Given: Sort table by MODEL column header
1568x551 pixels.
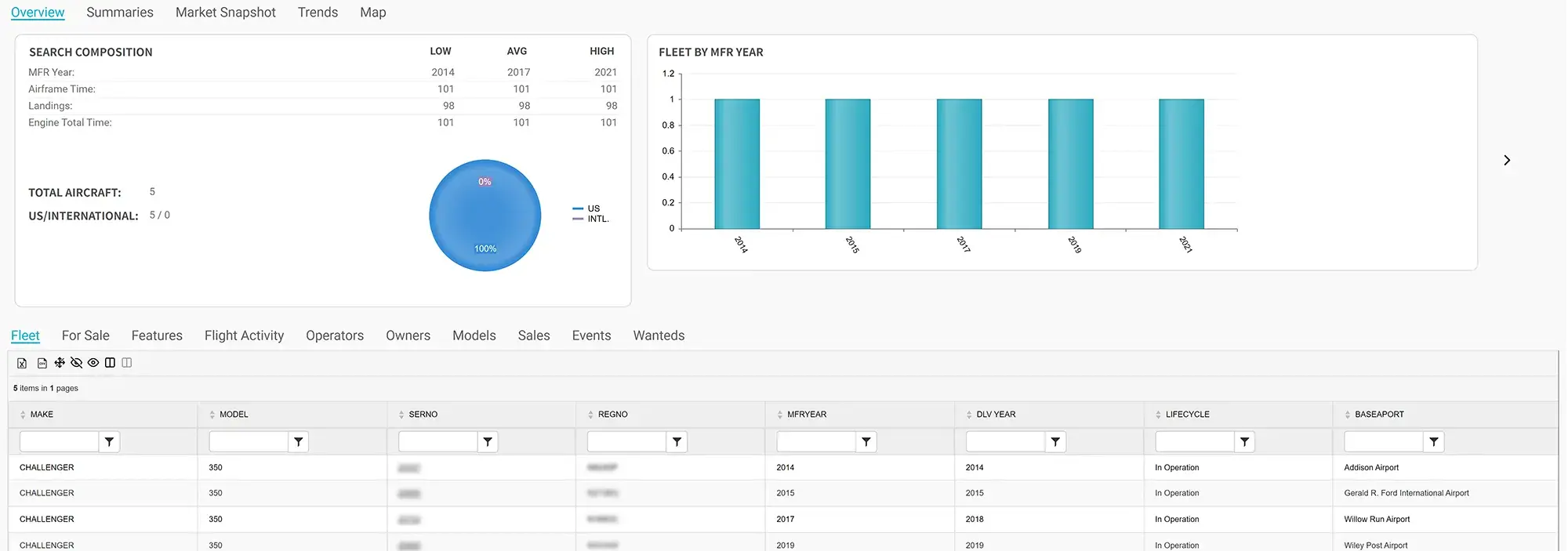Looking at the screenshot, I should (233, 415).
